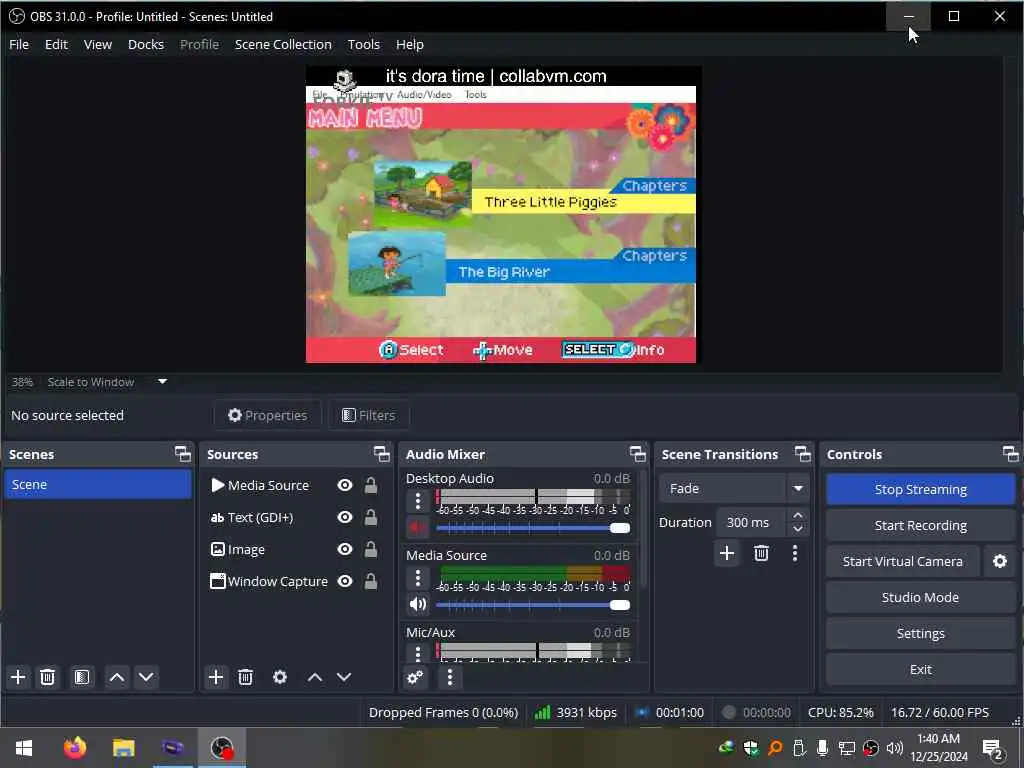Undock the Sources panel
The width and height of the screenshot is (1024, 768).
click(x=381, y=454)
